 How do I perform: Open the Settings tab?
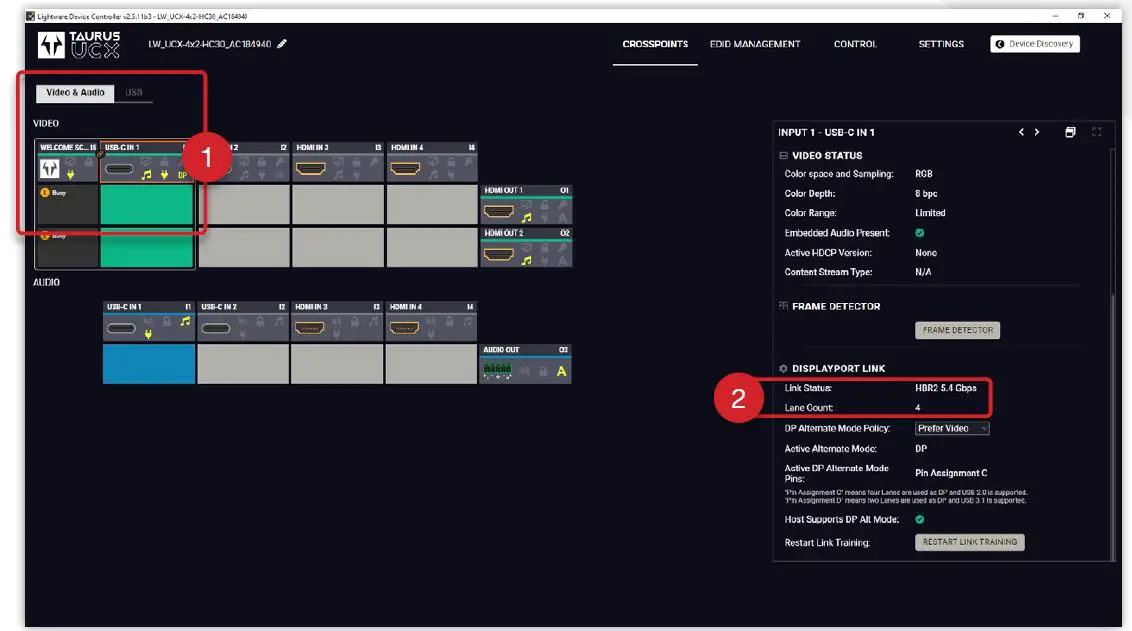(941, 44)
